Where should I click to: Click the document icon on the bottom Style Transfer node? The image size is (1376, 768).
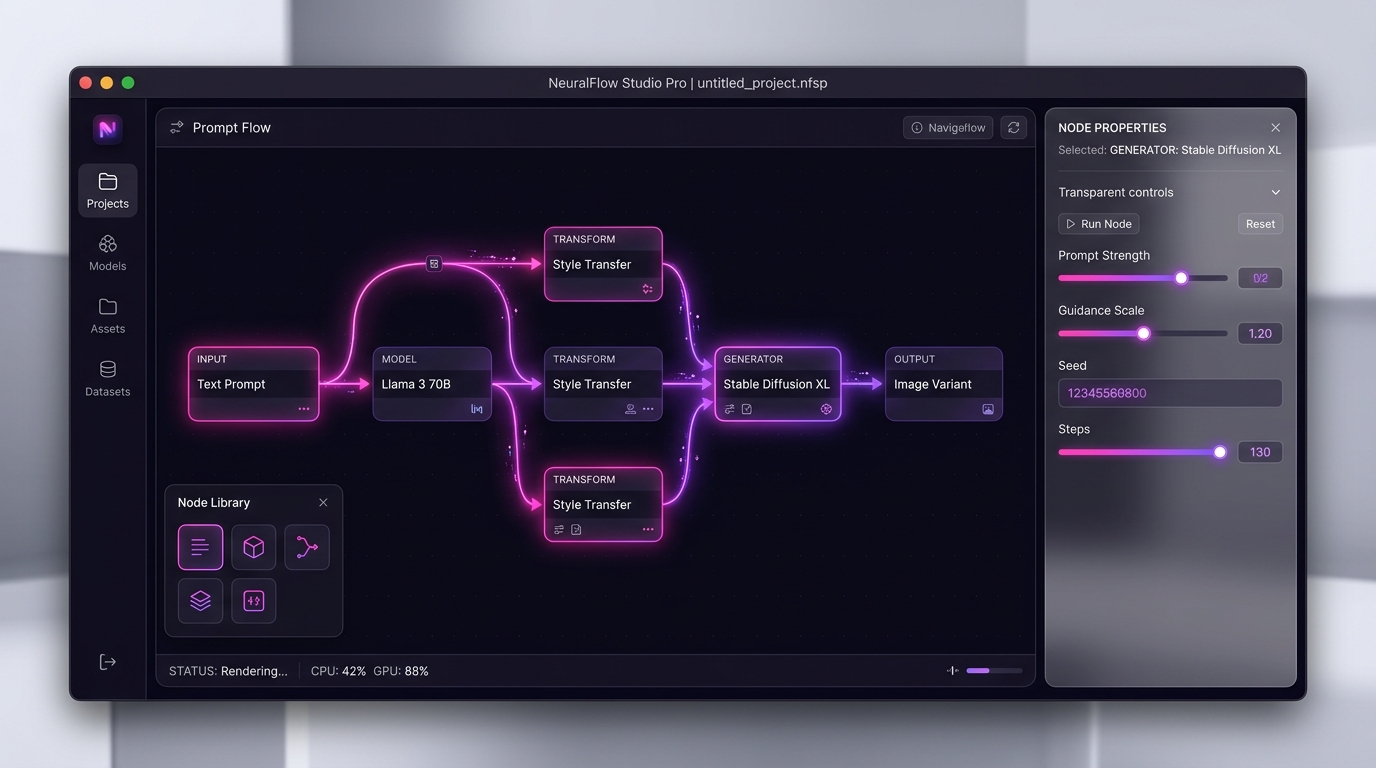tap(576, 530)
